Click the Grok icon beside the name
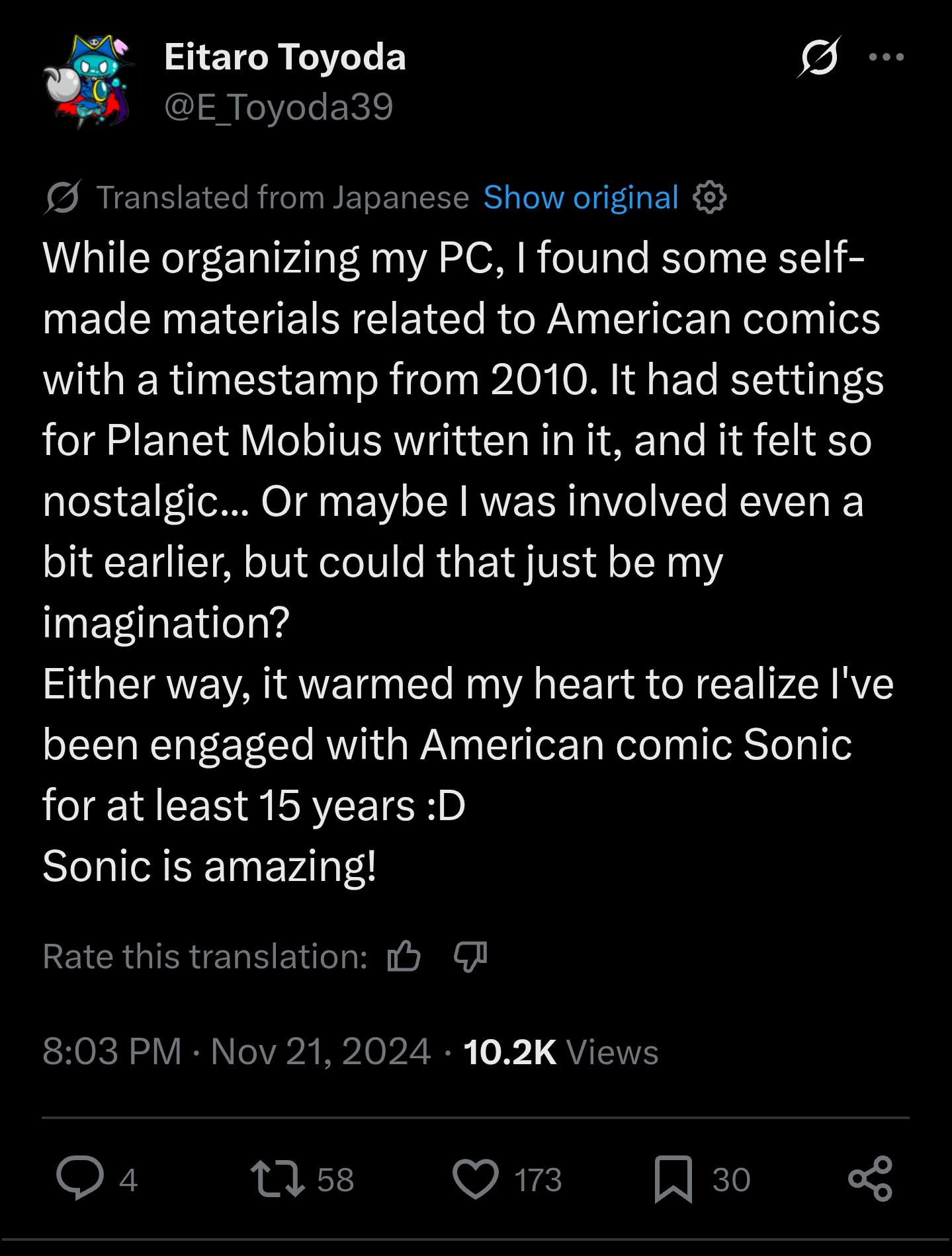952x1256 pixels. pyautogui.click(x=819, y=58)
